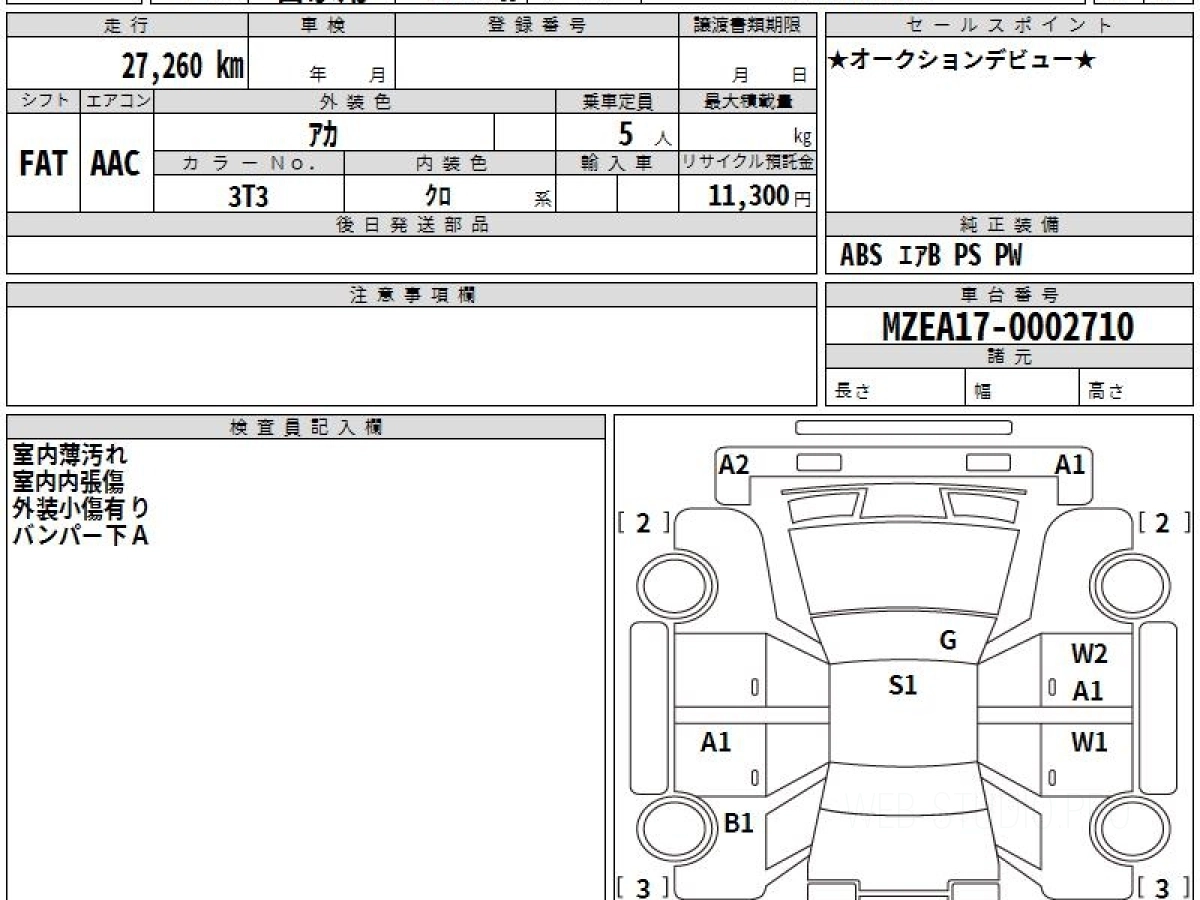Select the inspector note 室内内張傷
Screen dimensions: 1200x900
(x=68, y=482)
